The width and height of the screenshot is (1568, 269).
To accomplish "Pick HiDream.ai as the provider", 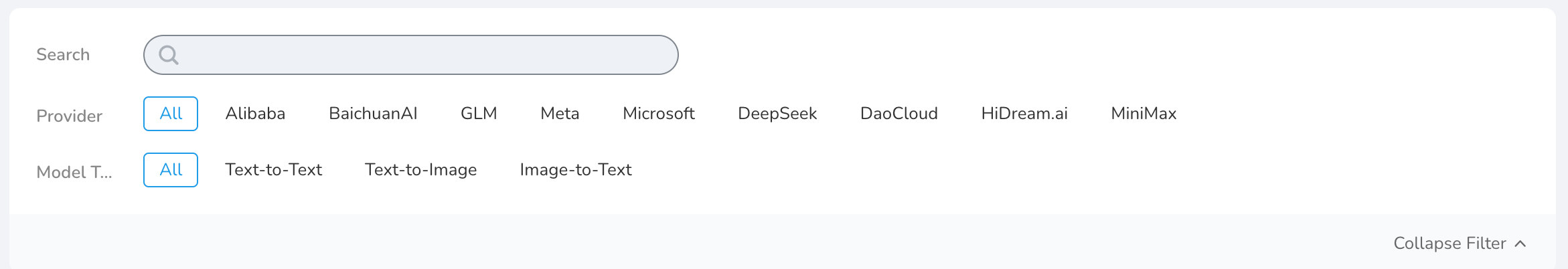I will click(1024, 114).
